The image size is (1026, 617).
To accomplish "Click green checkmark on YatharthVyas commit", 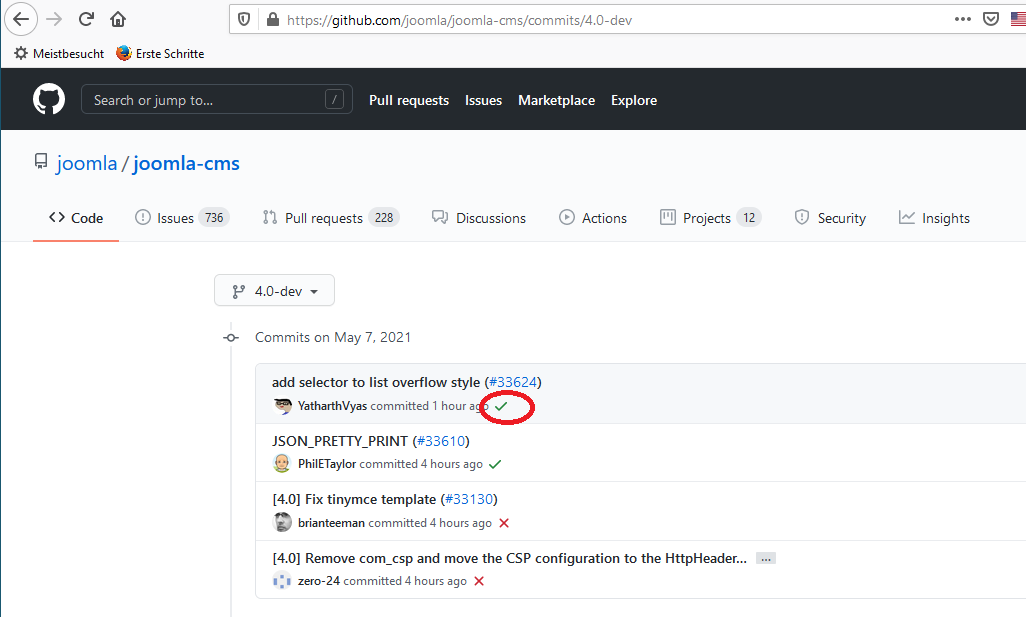I will pyautogui.click(x=501, y=406).
